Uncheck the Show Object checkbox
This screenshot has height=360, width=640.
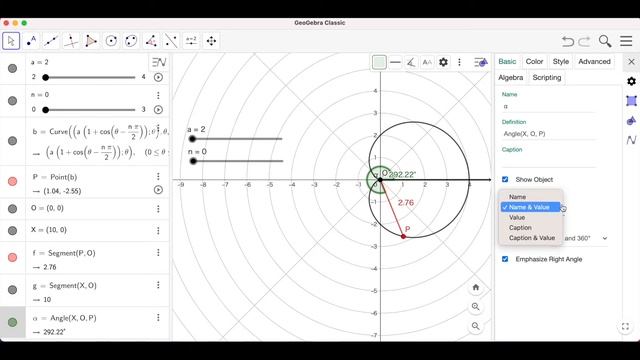(505, 180)
